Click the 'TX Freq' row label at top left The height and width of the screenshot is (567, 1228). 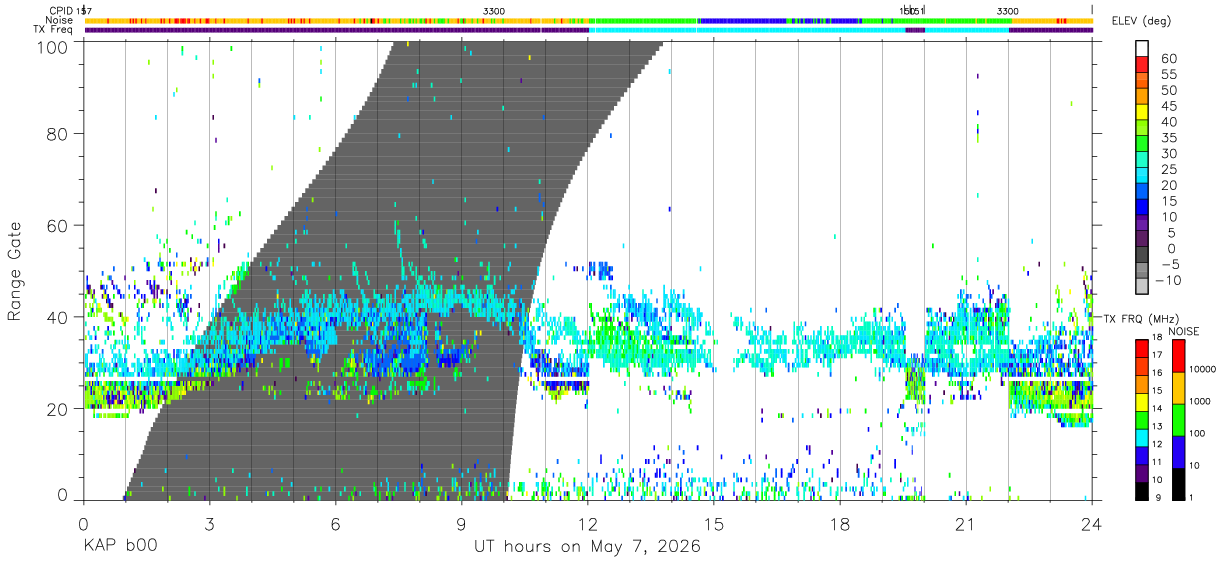[x=54, y=30]
